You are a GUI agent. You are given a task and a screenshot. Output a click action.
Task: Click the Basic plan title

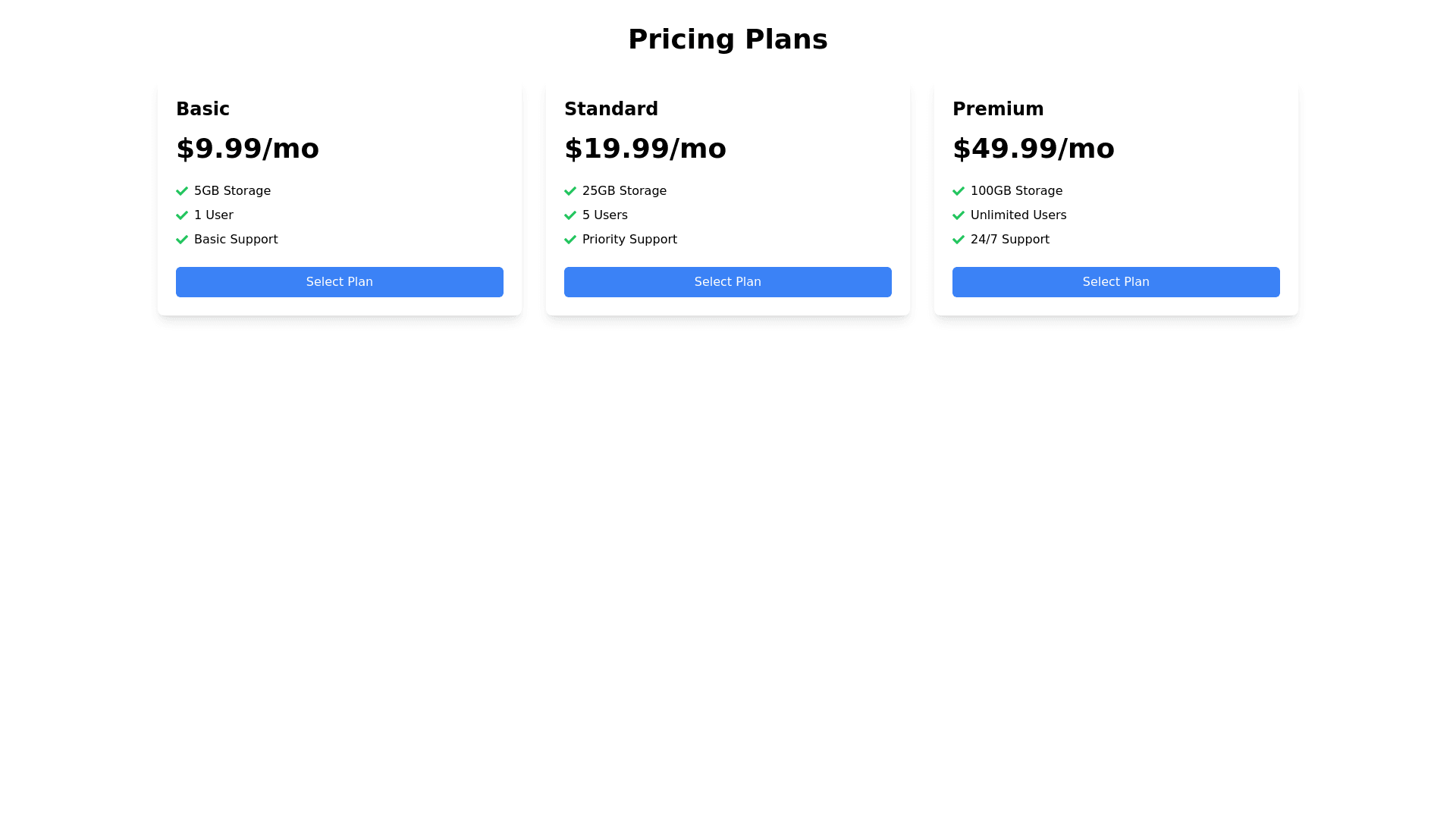tap(202, 109)
